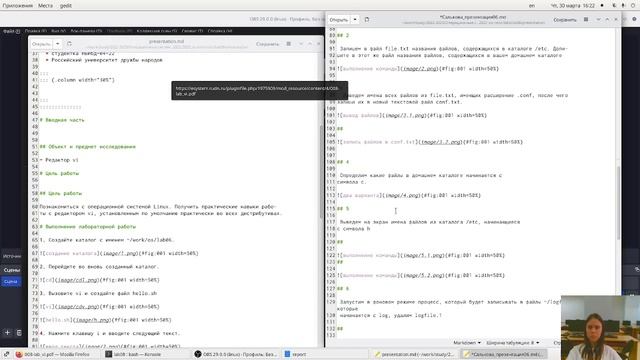Click the image/4.png link in right editor

pyautogui.click(x=402, y=195)
